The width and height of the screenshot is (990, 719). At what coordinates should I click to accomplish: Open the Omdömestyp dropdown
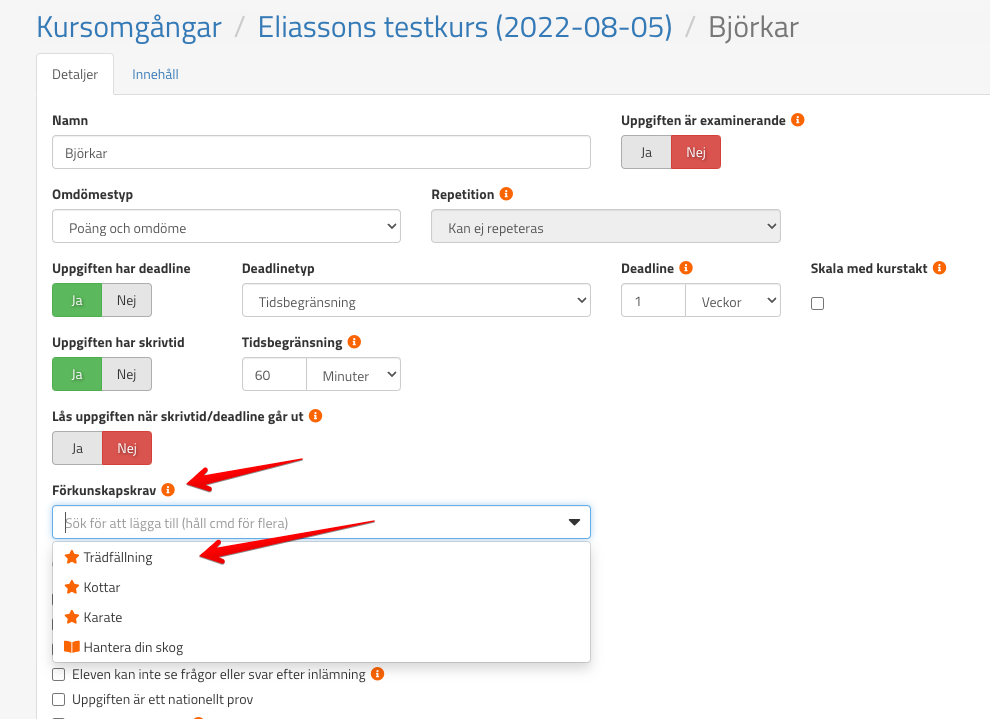click(x=226, y=227)
